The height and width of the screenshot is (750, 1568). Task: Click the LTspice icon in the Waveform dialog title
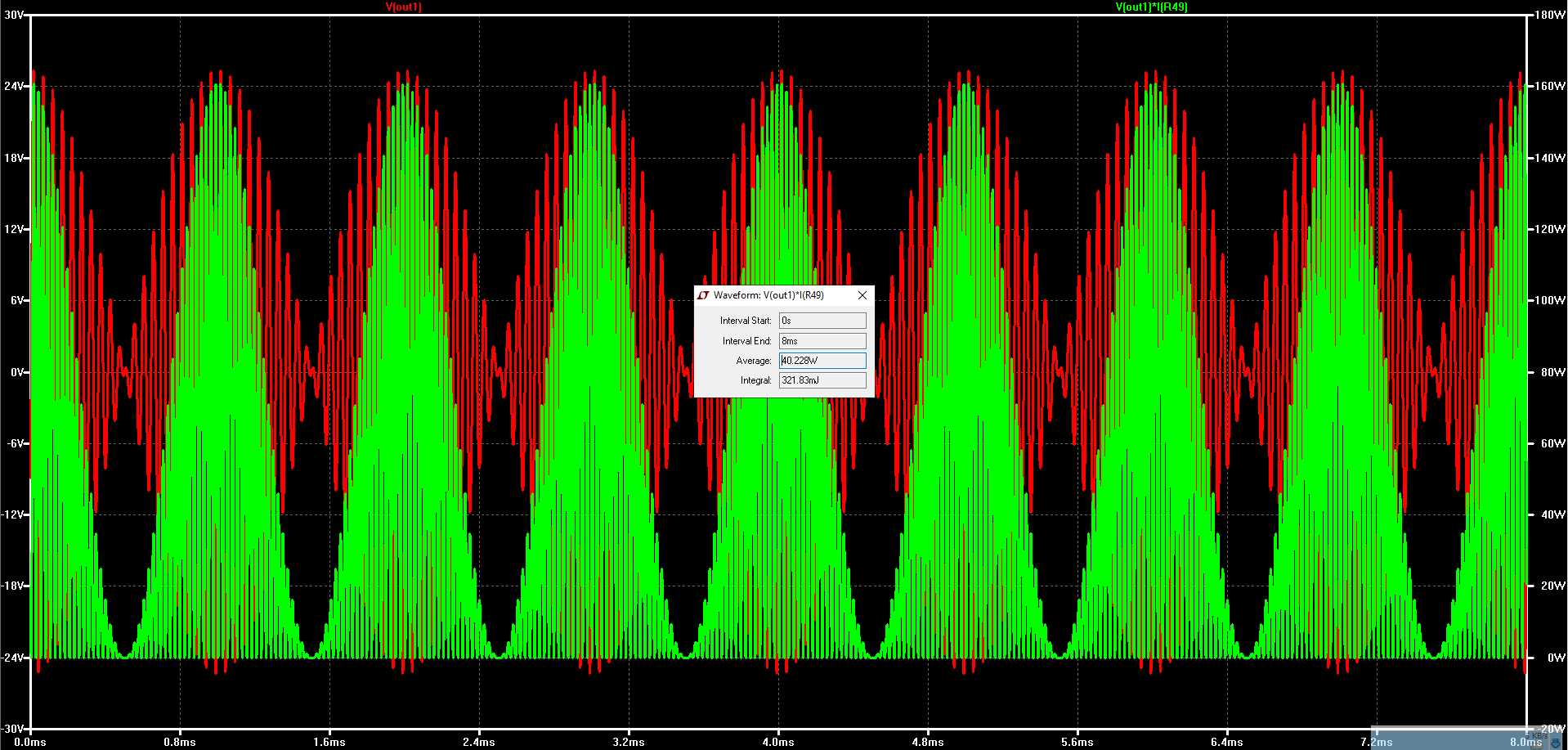[703, 295]
